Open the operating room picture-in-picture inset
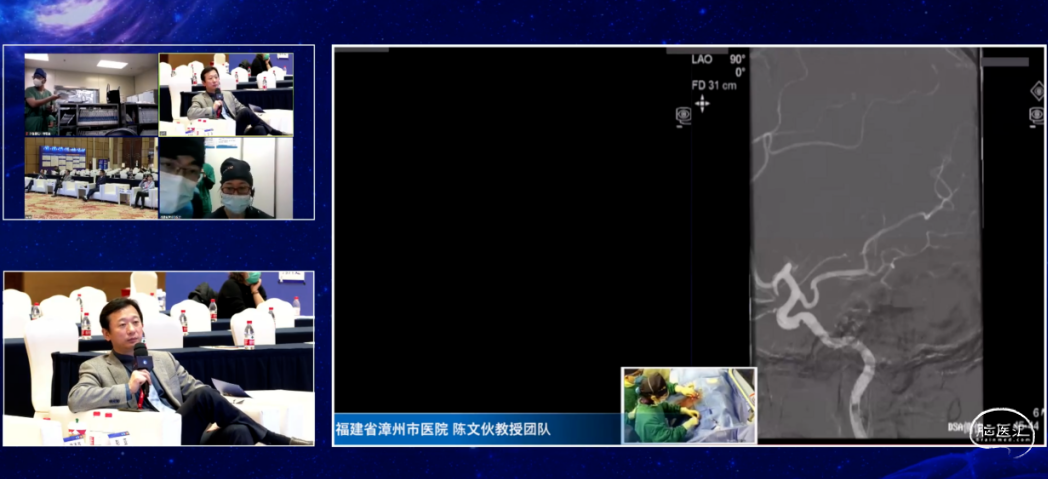This screenshot has width=1048, height=479. pos(689,406)
